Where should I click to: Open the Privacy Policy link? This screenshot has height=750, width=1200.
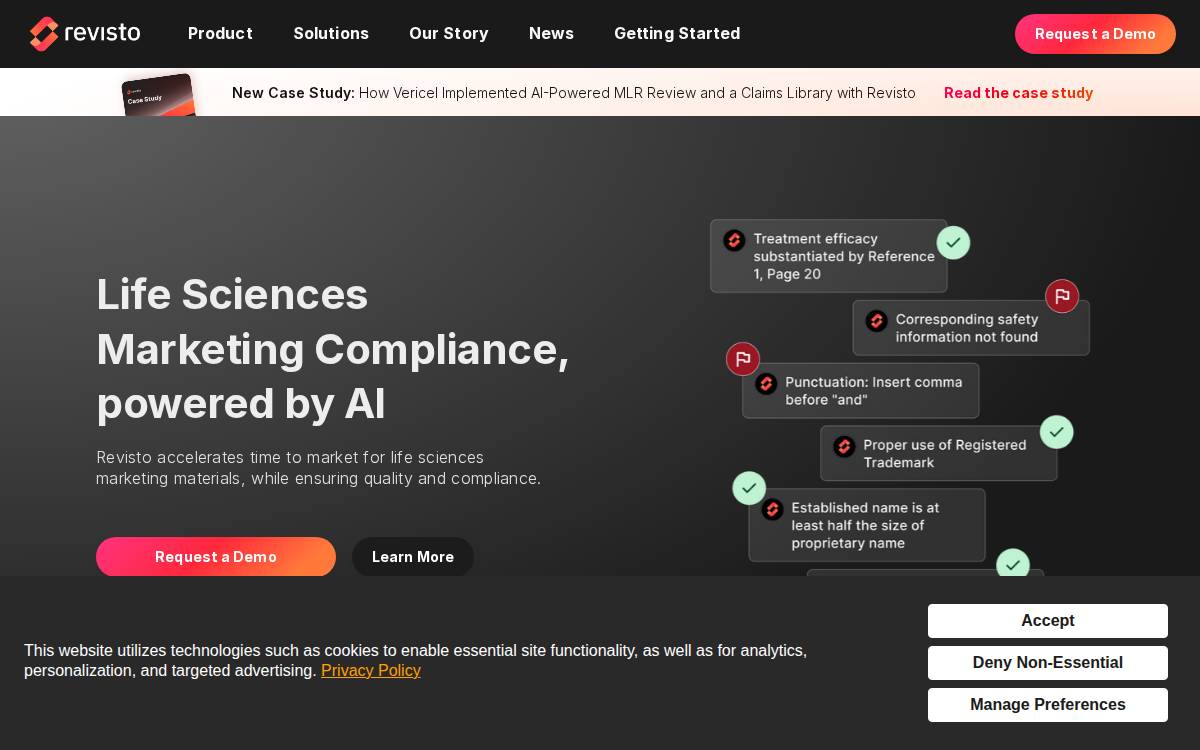(371, 670)
